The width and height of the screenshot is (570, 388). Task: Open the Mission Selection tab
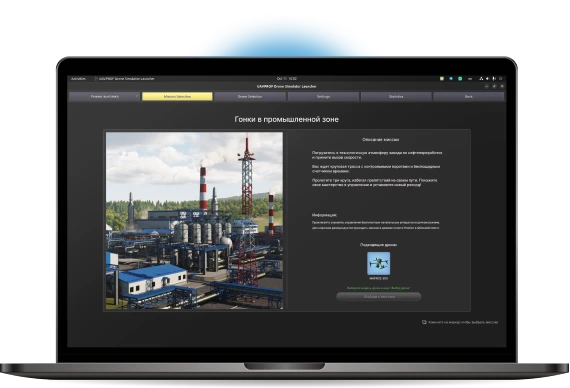pyautogui.click(x=177, y=96)
